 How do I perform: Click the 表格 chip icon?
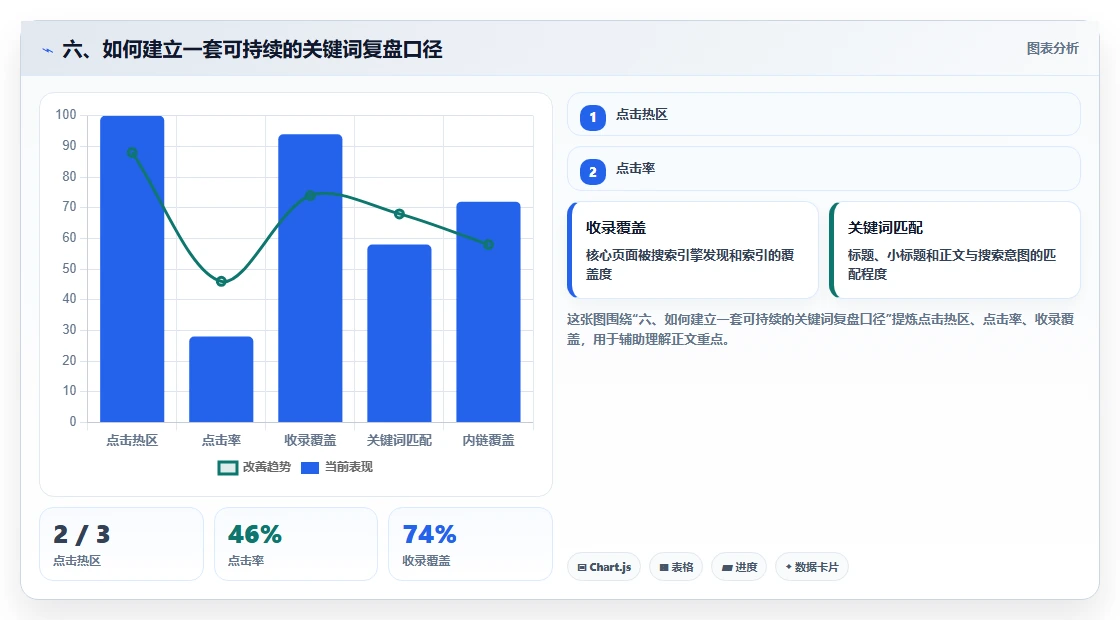point(664,568)
